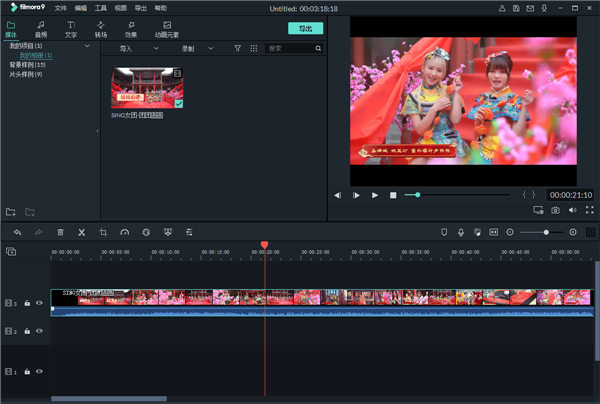This screenshot has width=600, height=404.
Task: Click the 导出 (Export) button
Action: (305, 28)
